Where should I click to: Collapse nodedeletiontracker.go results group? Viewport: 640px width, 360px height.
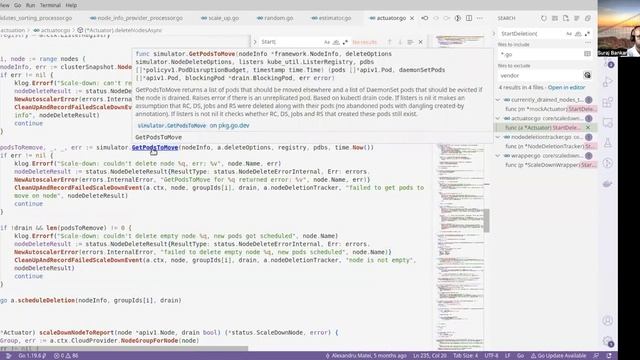click(x=498, y=137)
